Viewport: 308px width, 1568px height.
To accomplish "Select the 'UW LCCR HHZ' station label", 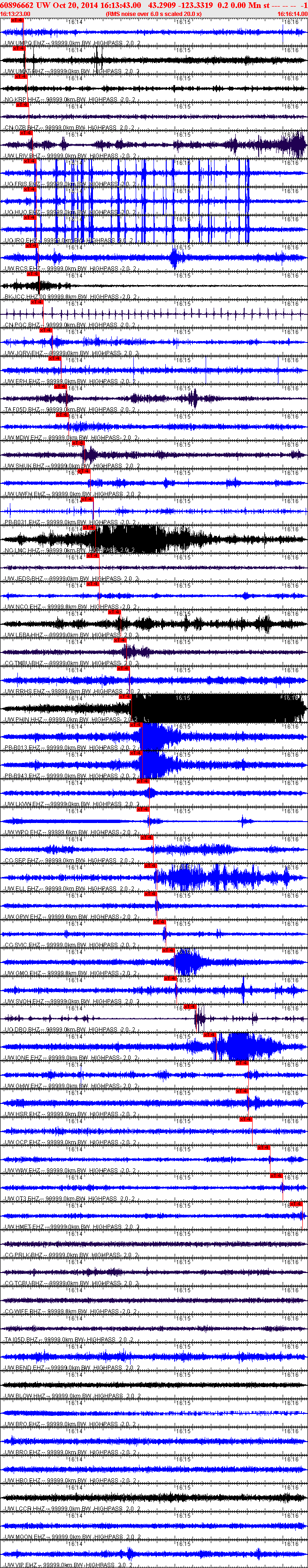I will [25, 1509].
